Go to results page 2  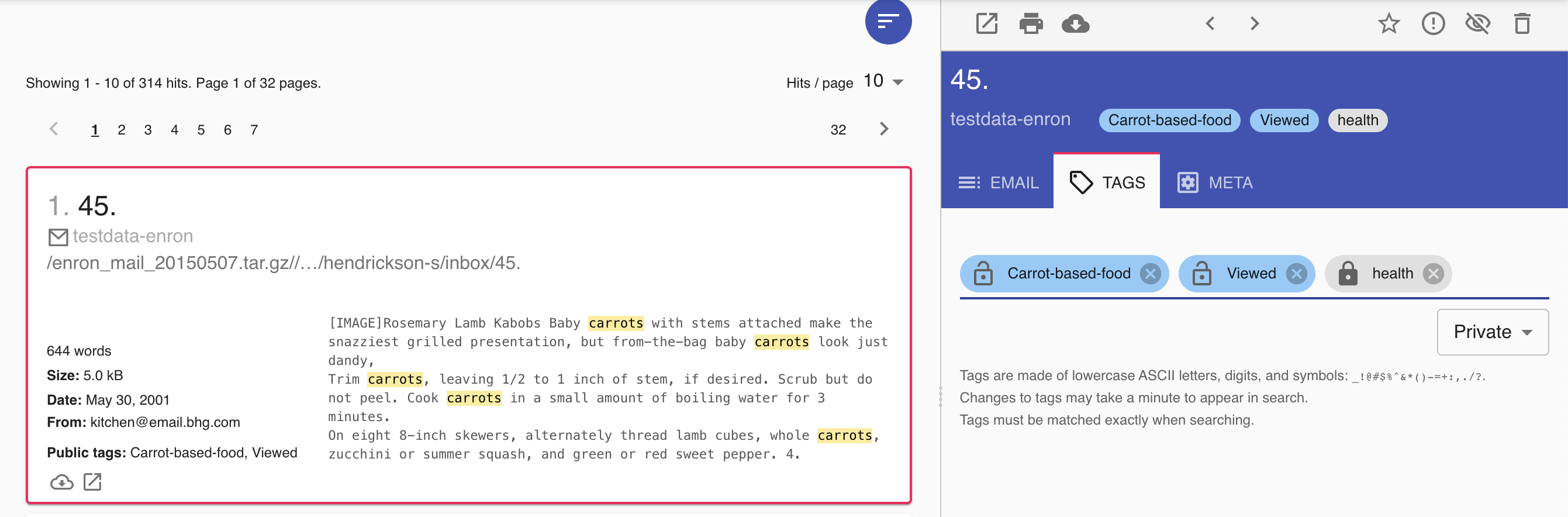pyautogui.click(x=121, y=130)
